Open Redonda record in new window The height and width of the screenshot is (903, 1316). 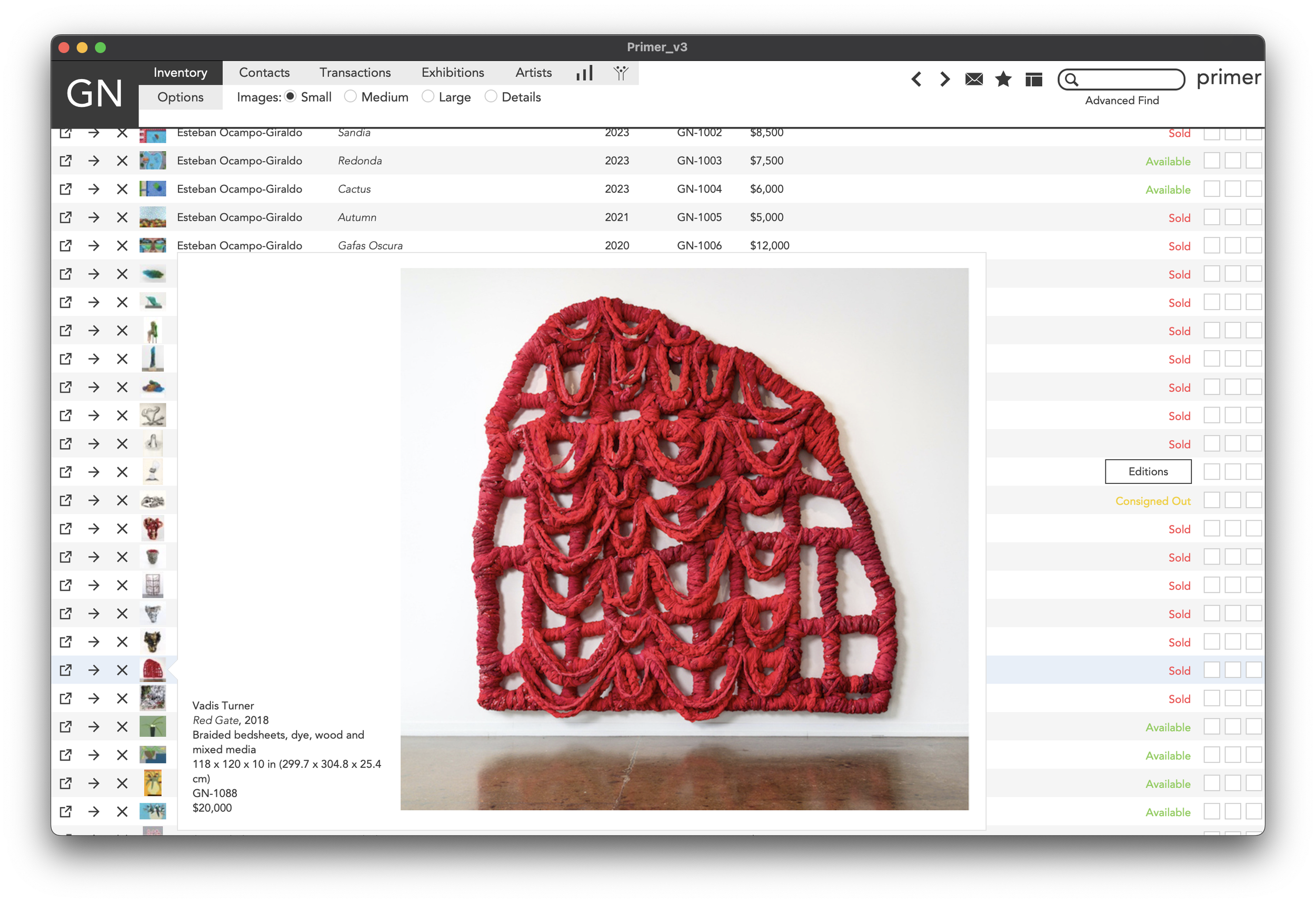coord(66,161)
